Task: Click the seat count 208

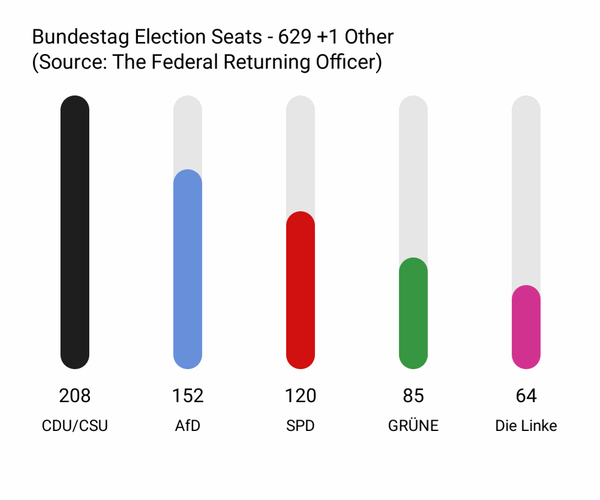Action: click(x=75, y=395)
